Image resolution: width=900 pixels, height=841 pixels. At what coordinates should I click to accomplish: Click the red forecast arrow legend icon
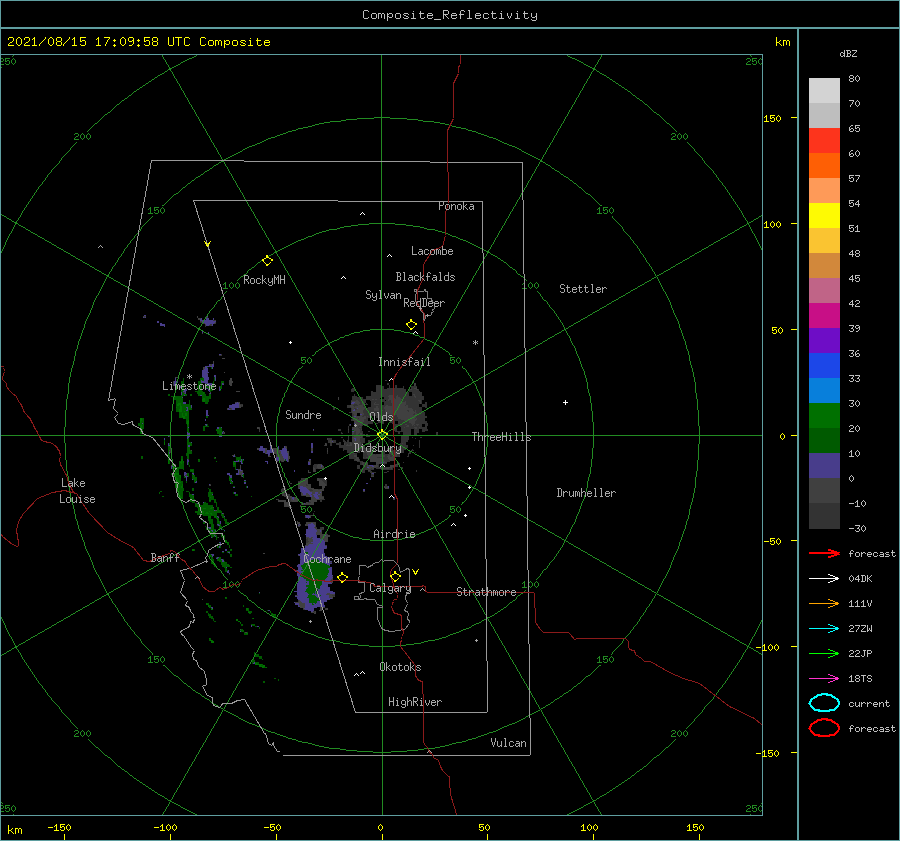click(824, 553)
